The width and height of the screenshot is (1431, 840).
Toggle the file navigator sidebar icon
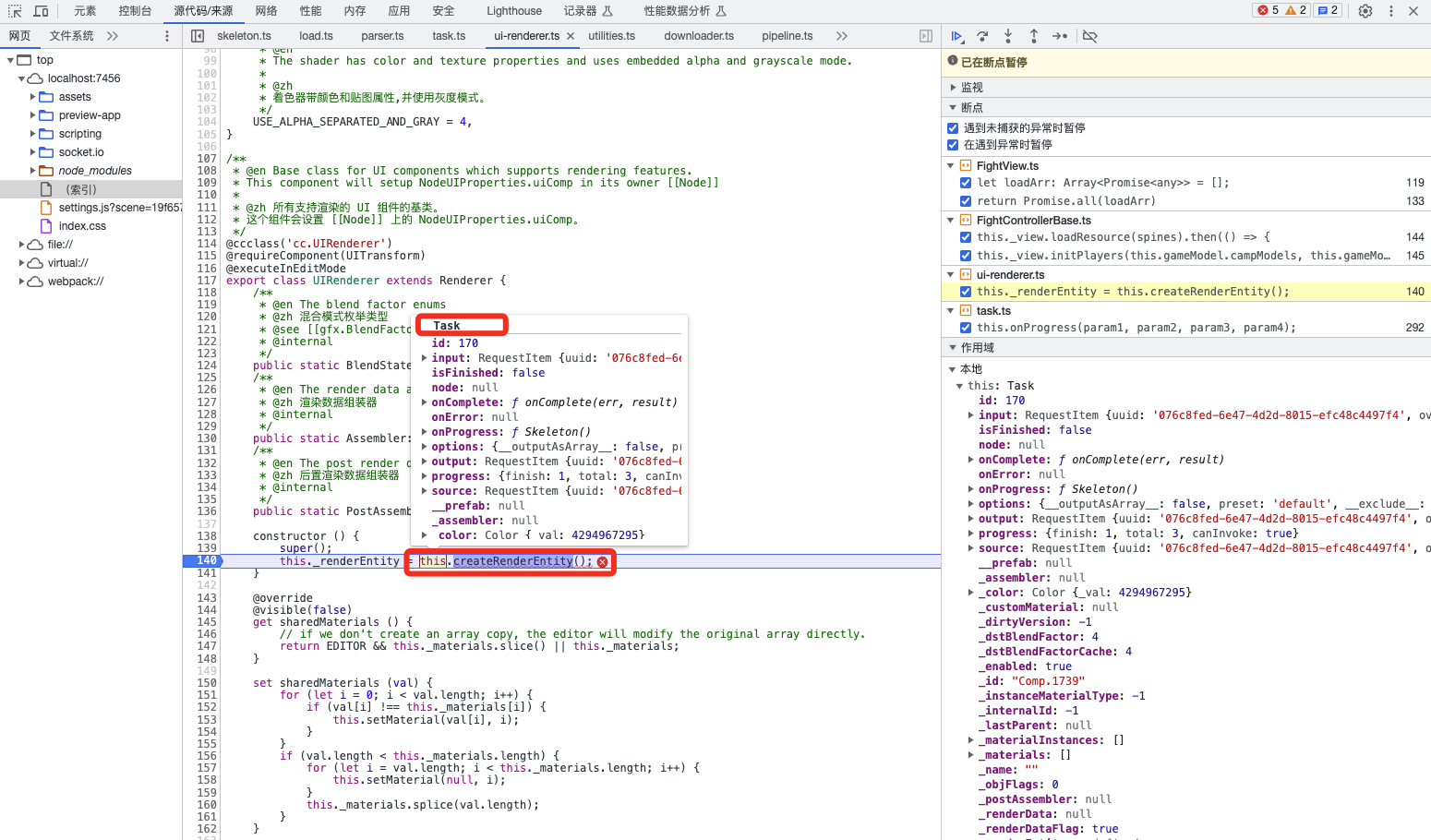click(x=198, y=36)
